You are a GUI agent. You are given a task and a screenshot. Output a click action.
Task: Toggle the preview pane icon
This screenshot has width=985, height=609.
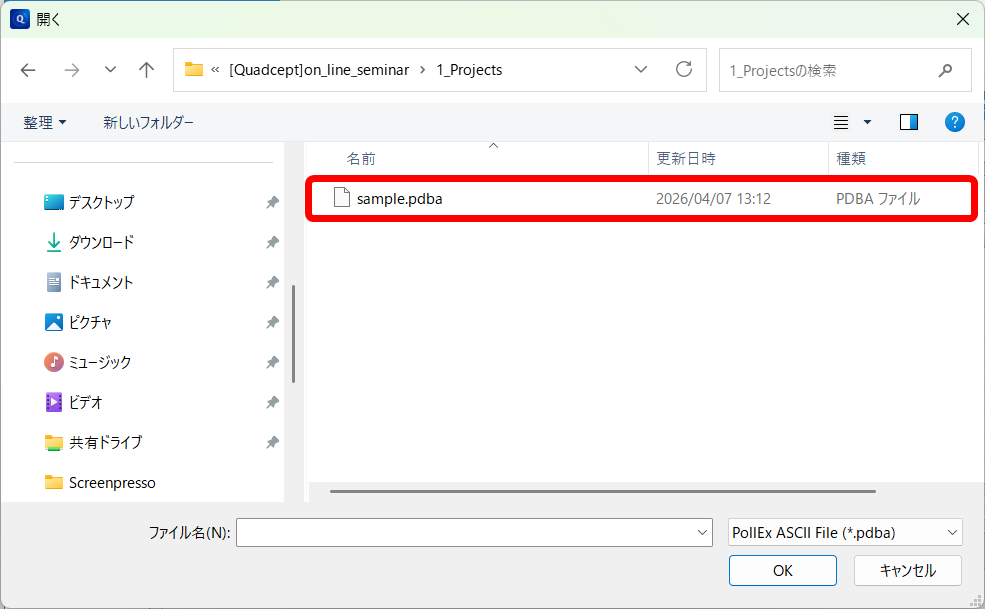coord(908,122)
